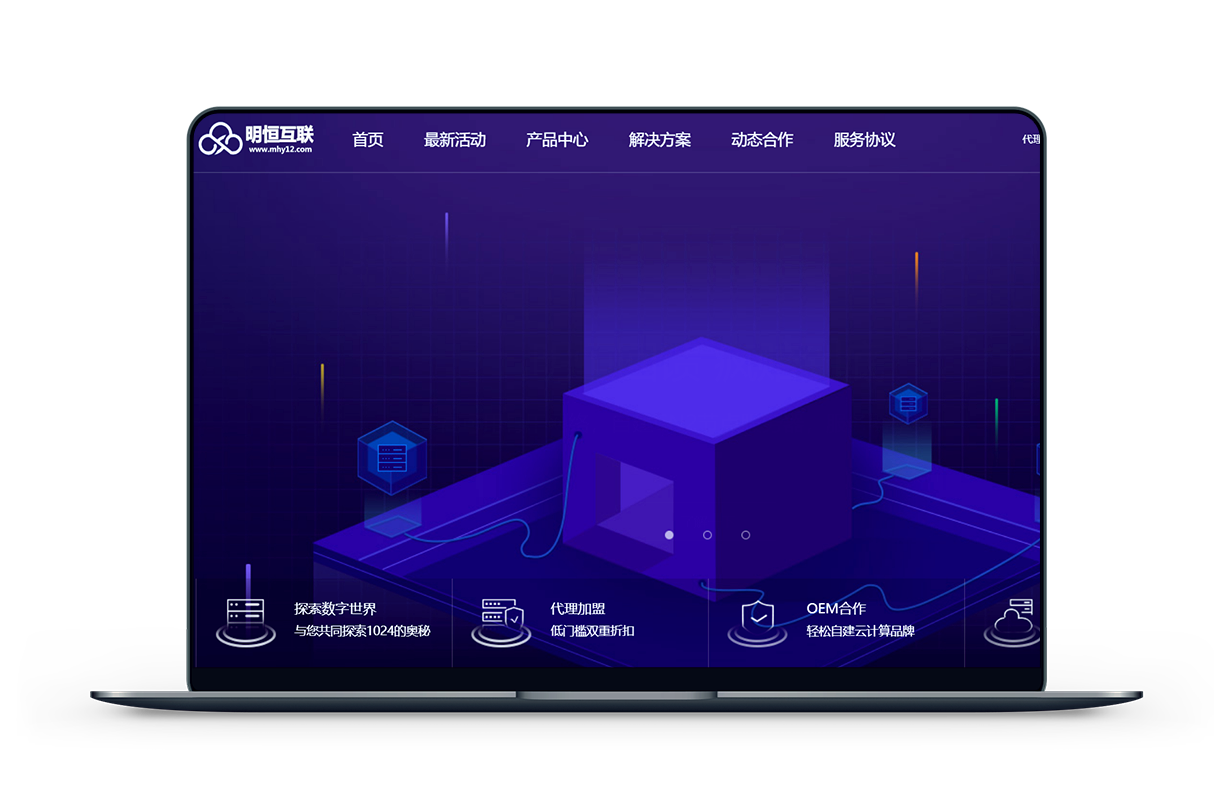Switch to the second carousel slide dot

(707, 535)
